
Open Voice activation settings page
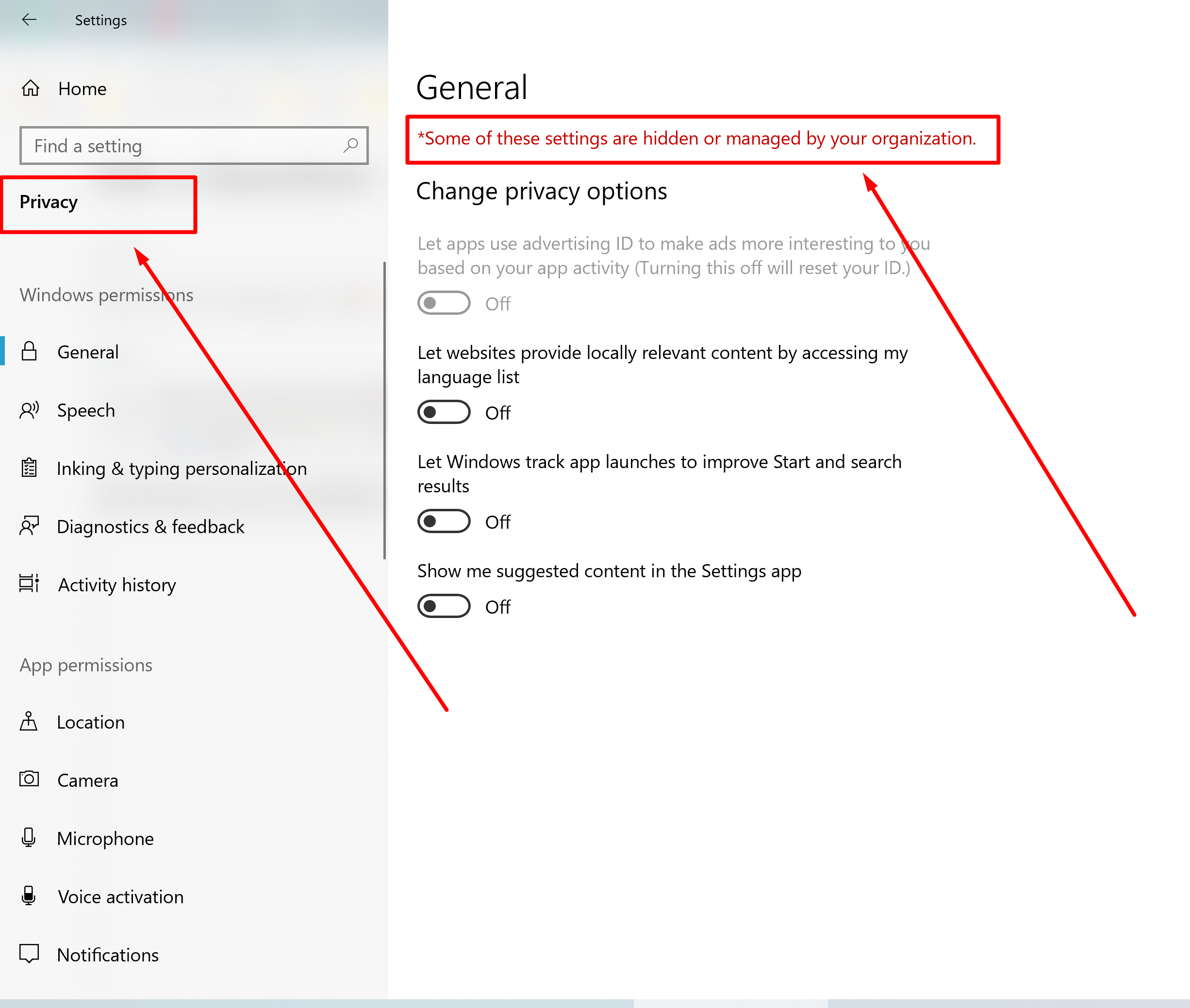pos(120,896)
